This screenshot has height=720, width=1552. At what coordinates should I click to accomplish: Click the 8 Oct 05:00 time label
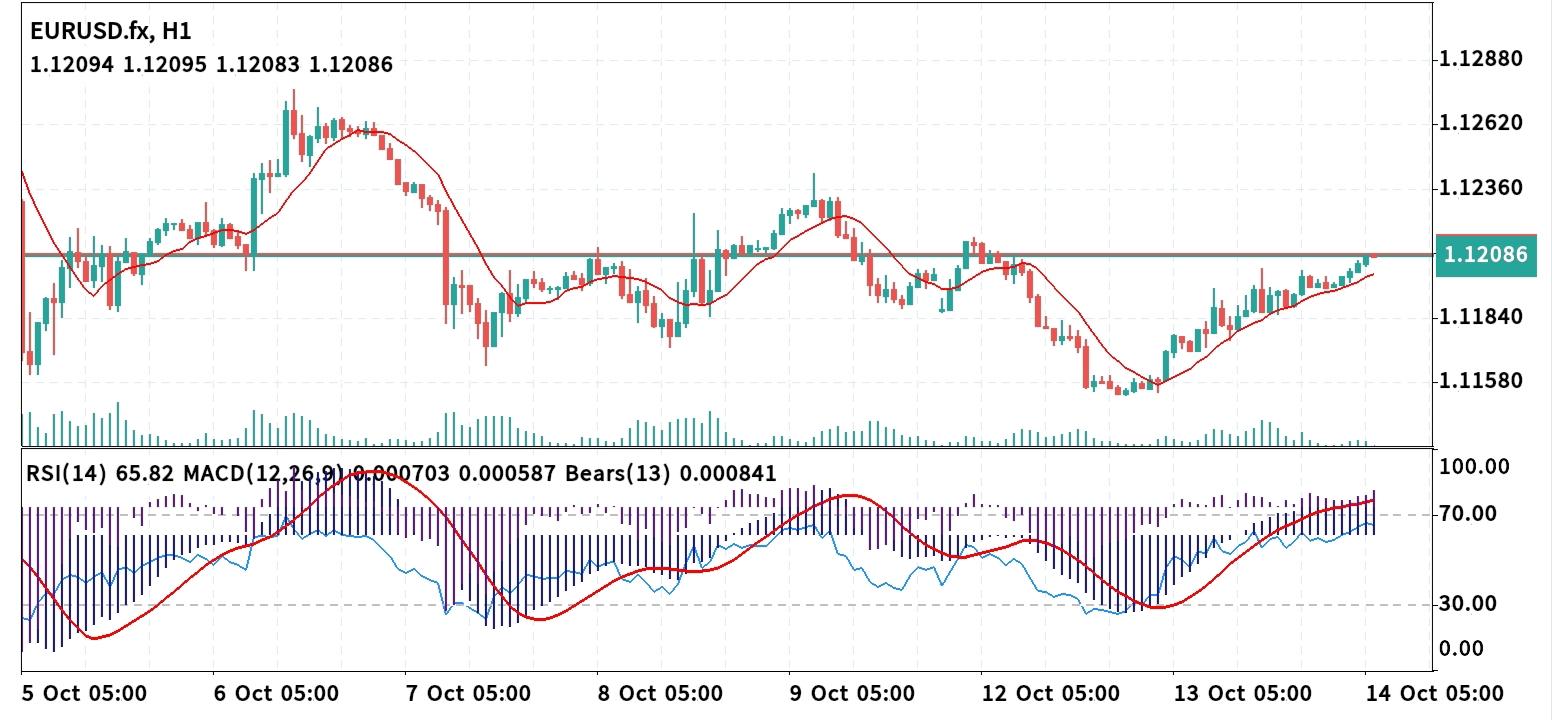661,694
